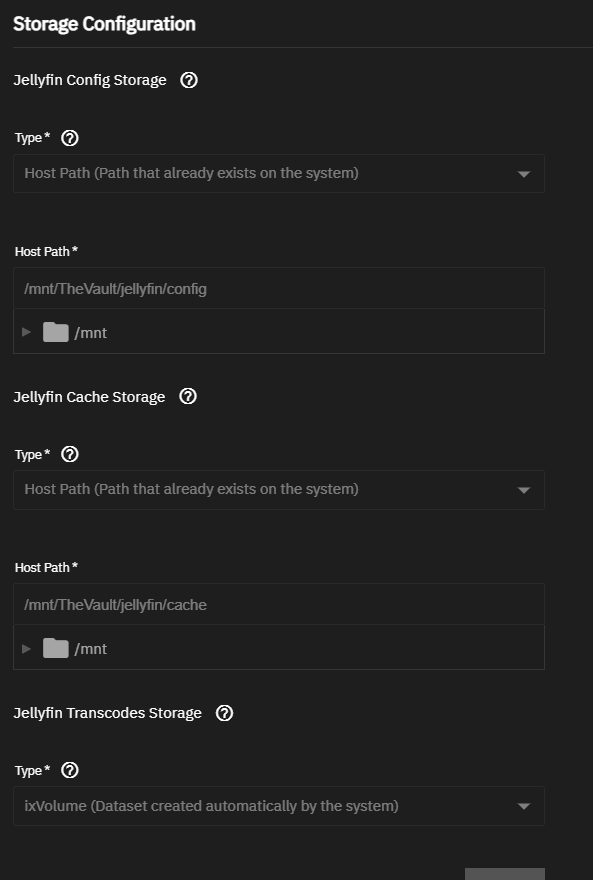This screenshot has height=880, width=593.
Task: Focus the /mnt/TheVault/jellyfin/cache path field
Action: [279, 604]
